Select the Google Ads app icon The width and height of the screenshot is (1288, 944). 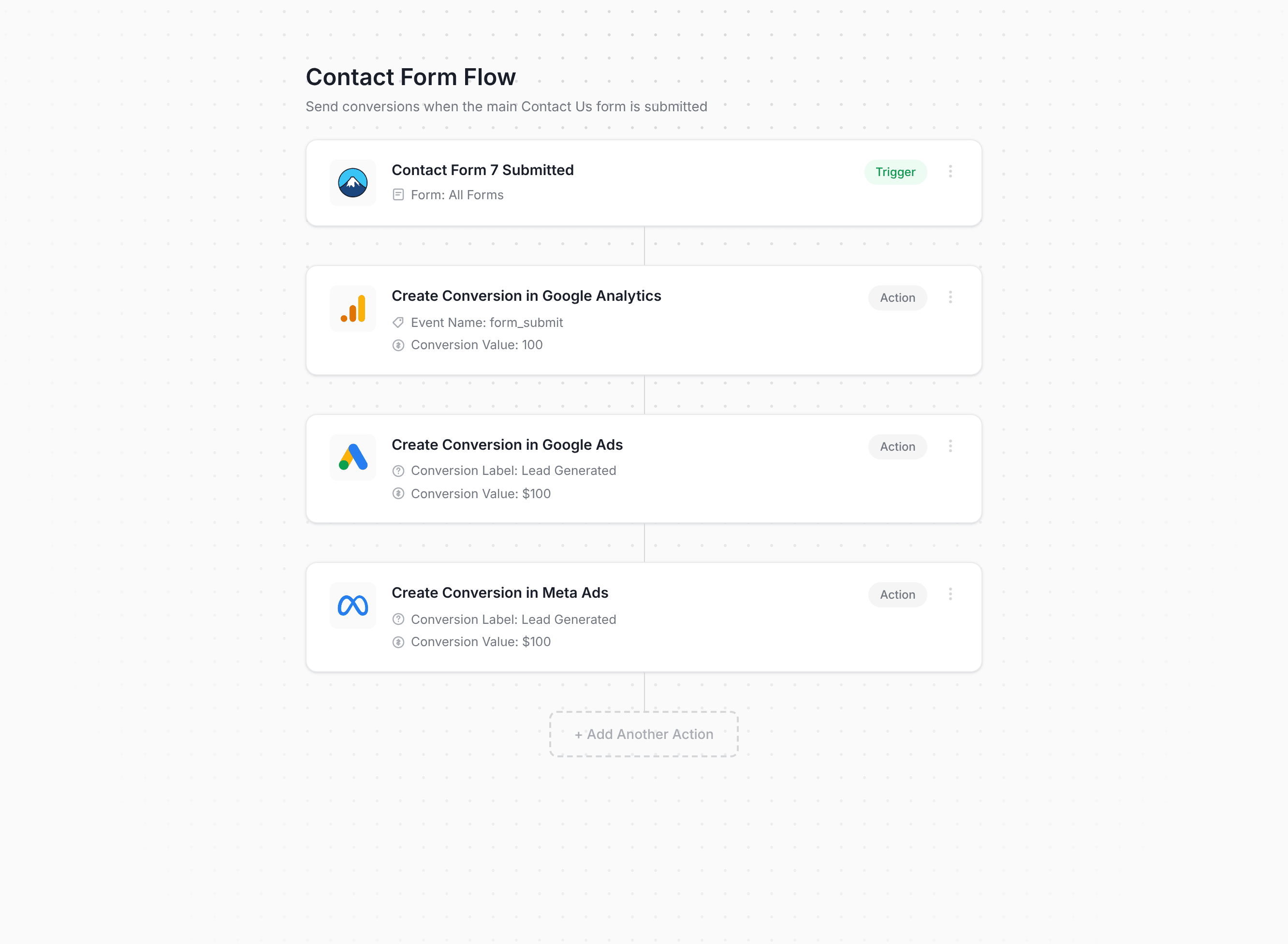tap(353, 457)
